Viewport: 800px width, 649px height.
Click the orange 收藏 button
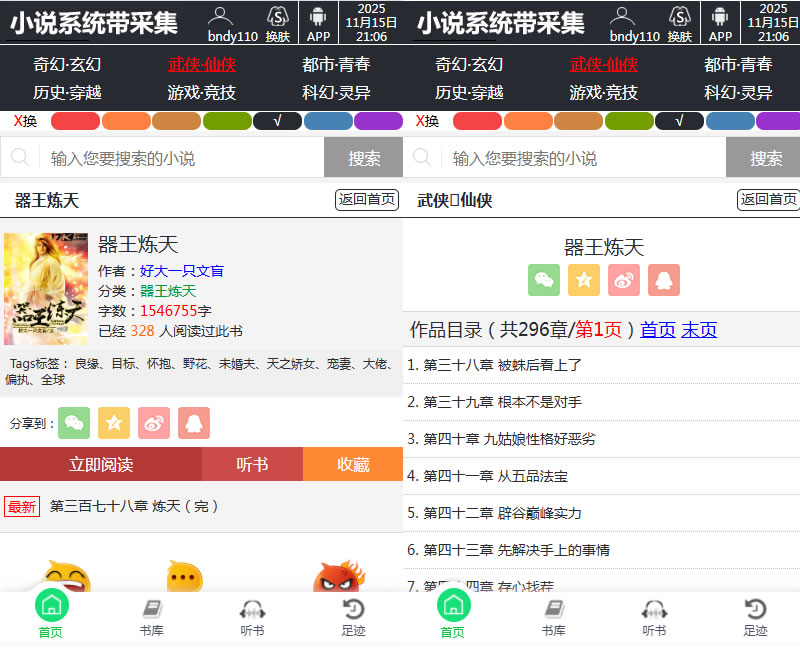click(x=352, y=464)
